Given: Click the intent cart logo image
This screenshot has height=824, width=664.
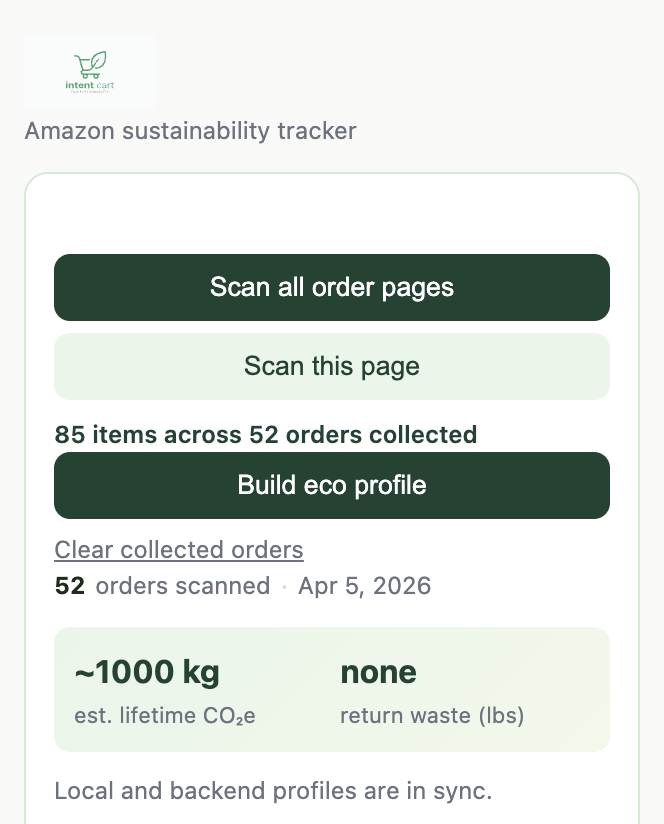Looking at the screenshot, I should tap(90, 72).
